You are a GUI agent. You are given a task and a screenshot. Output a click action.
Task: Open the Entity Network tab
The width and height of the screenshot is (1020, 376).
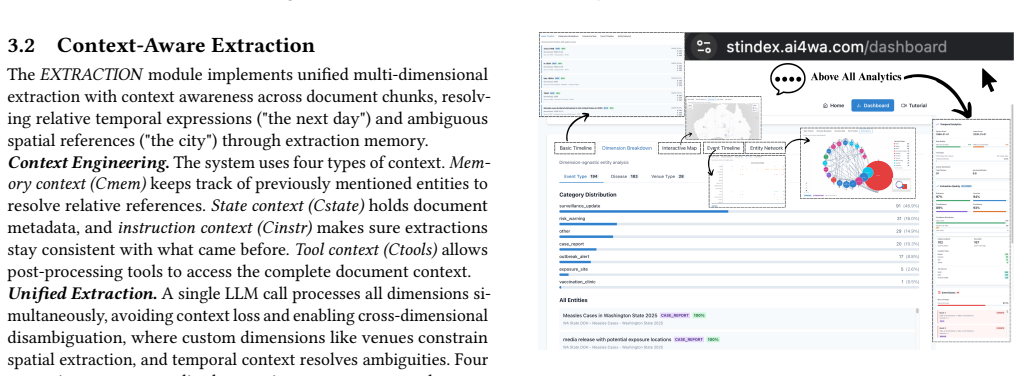[766, 148]
